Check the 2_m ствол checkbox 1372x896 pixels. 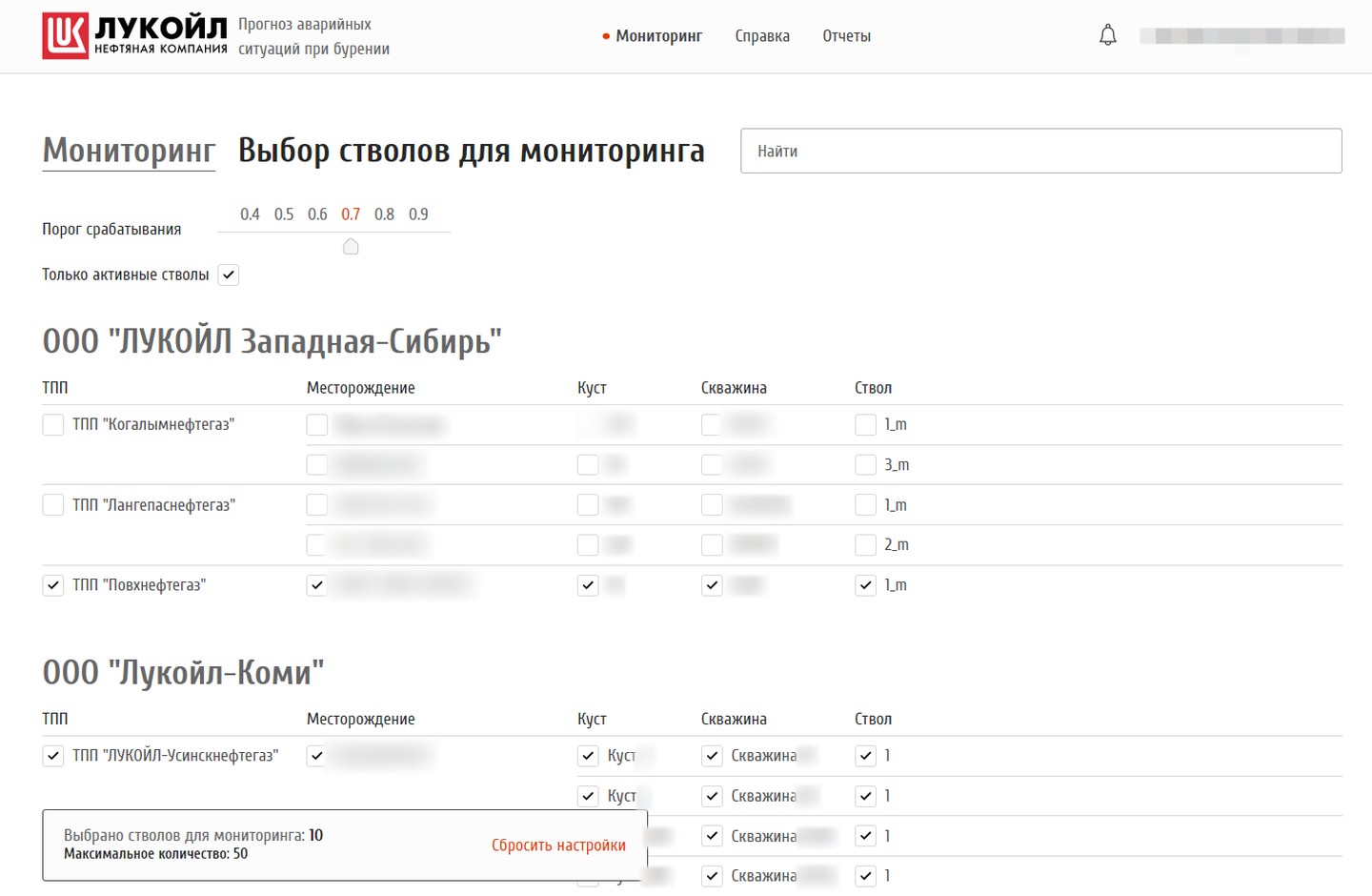pyautogui.click(x=865, y=544)
